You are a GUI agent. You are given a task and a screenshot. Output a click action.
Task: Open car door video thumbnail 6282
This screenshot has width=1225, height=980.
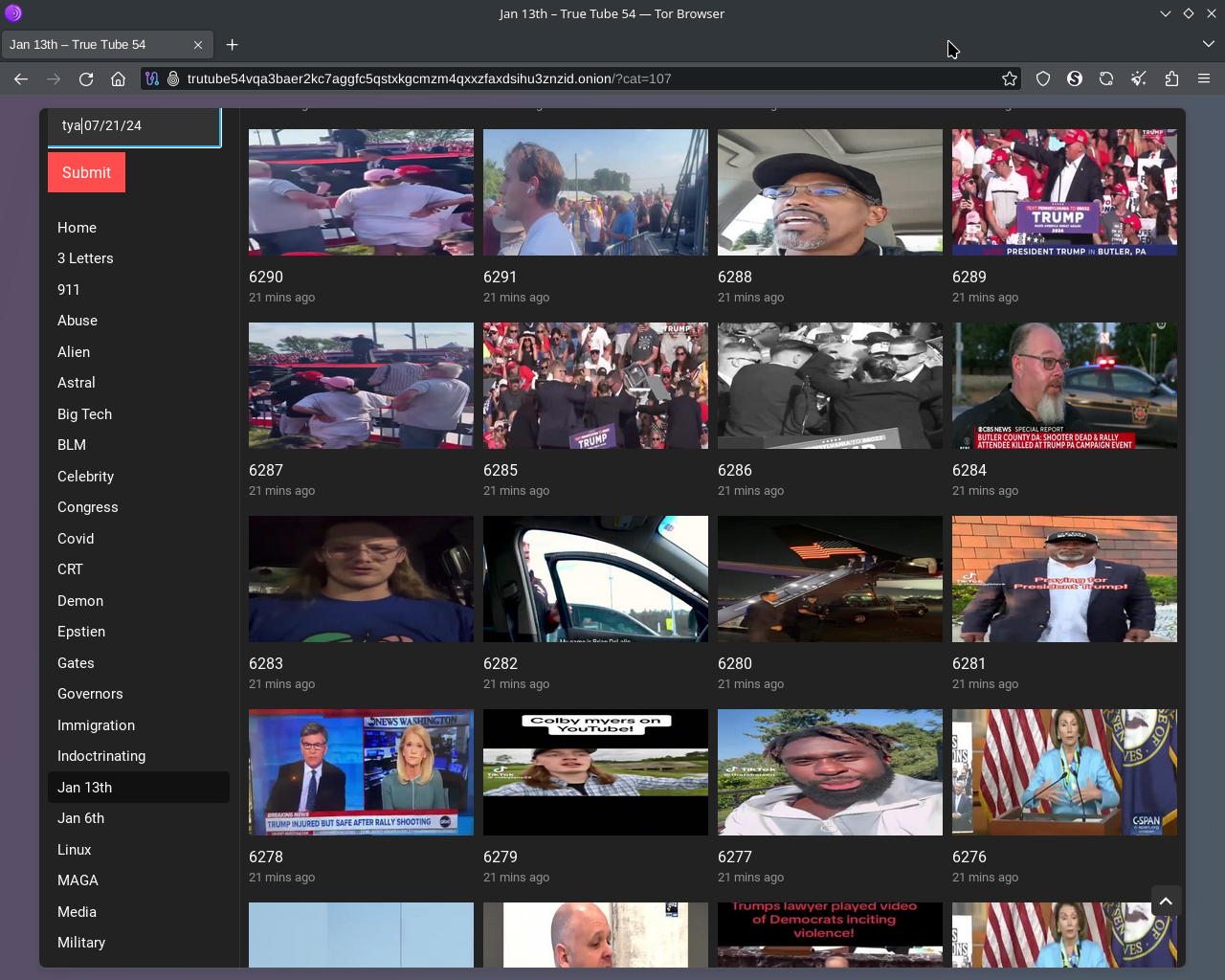[595, 579]
